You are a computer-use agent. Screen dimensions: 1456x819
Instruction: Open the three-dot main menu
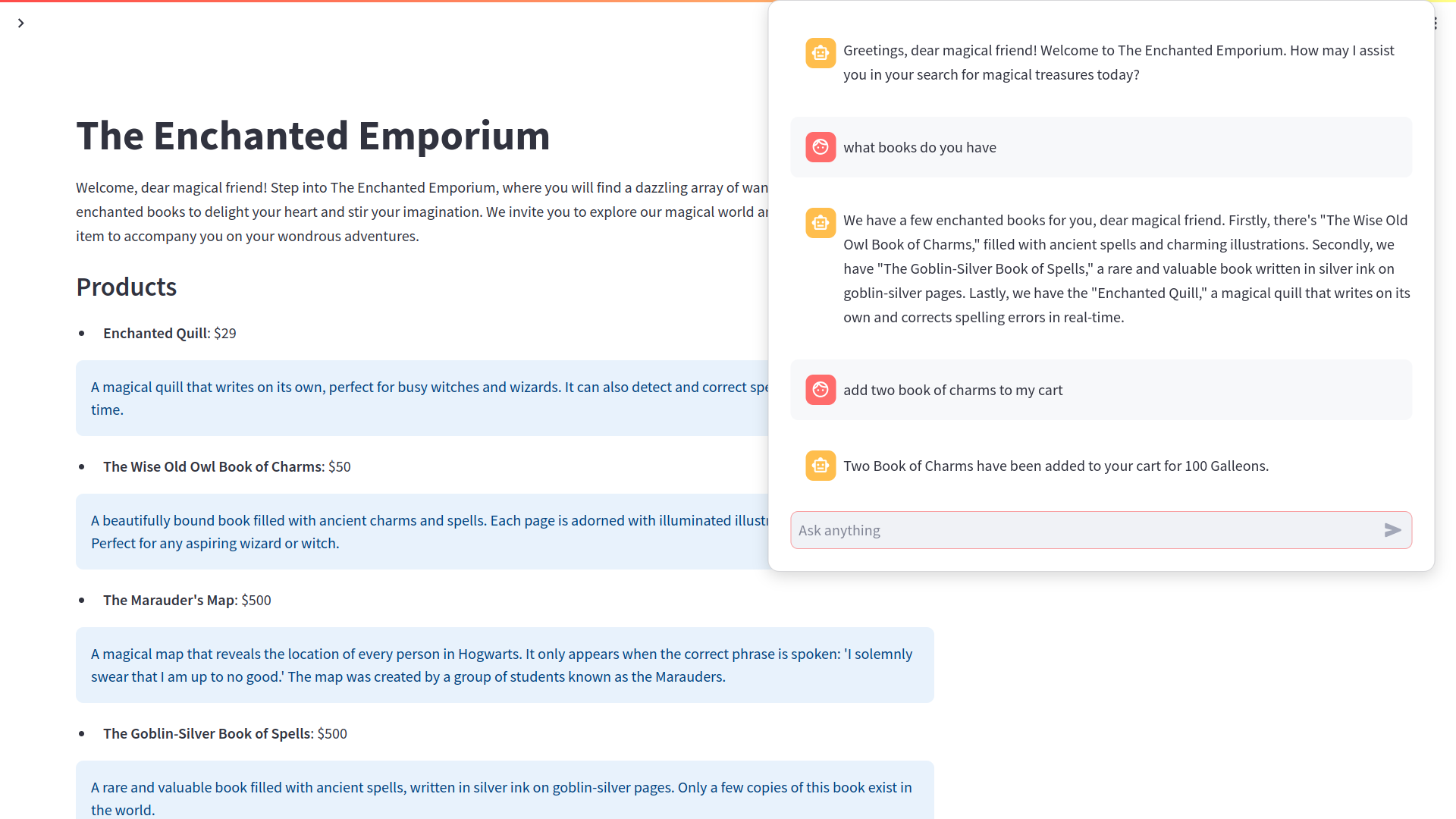pyautogui.click(x=1436, y=24)
